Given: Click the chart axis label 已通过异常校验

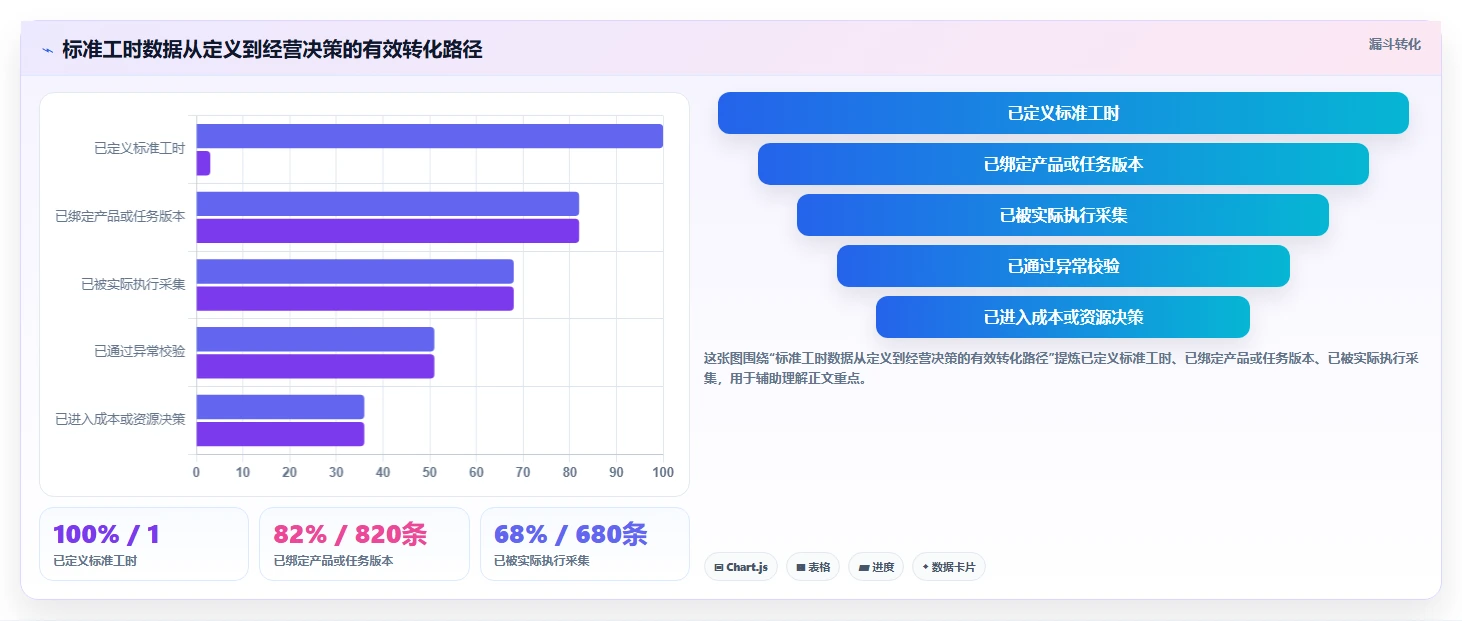Looking at the screenshot, I should (x=140, y=352).
